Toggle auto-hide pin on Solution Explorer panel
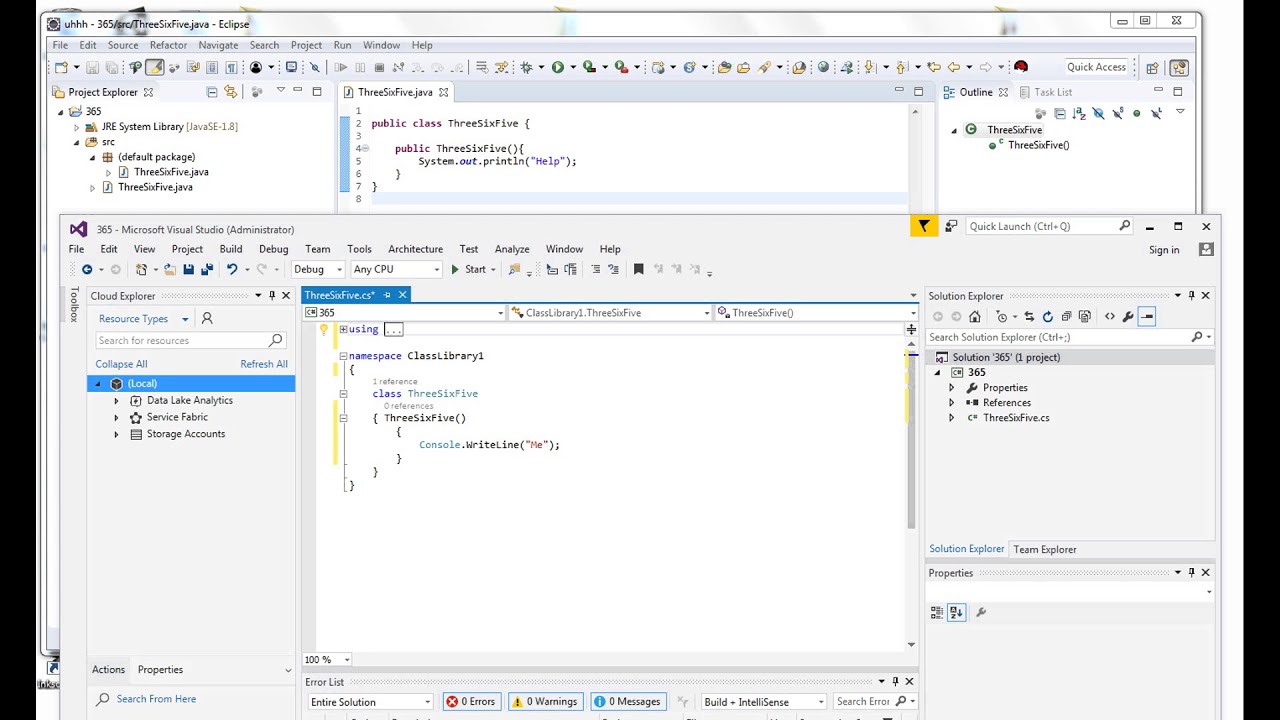Screen dimensions: 1280x720 pos(1191,295)
